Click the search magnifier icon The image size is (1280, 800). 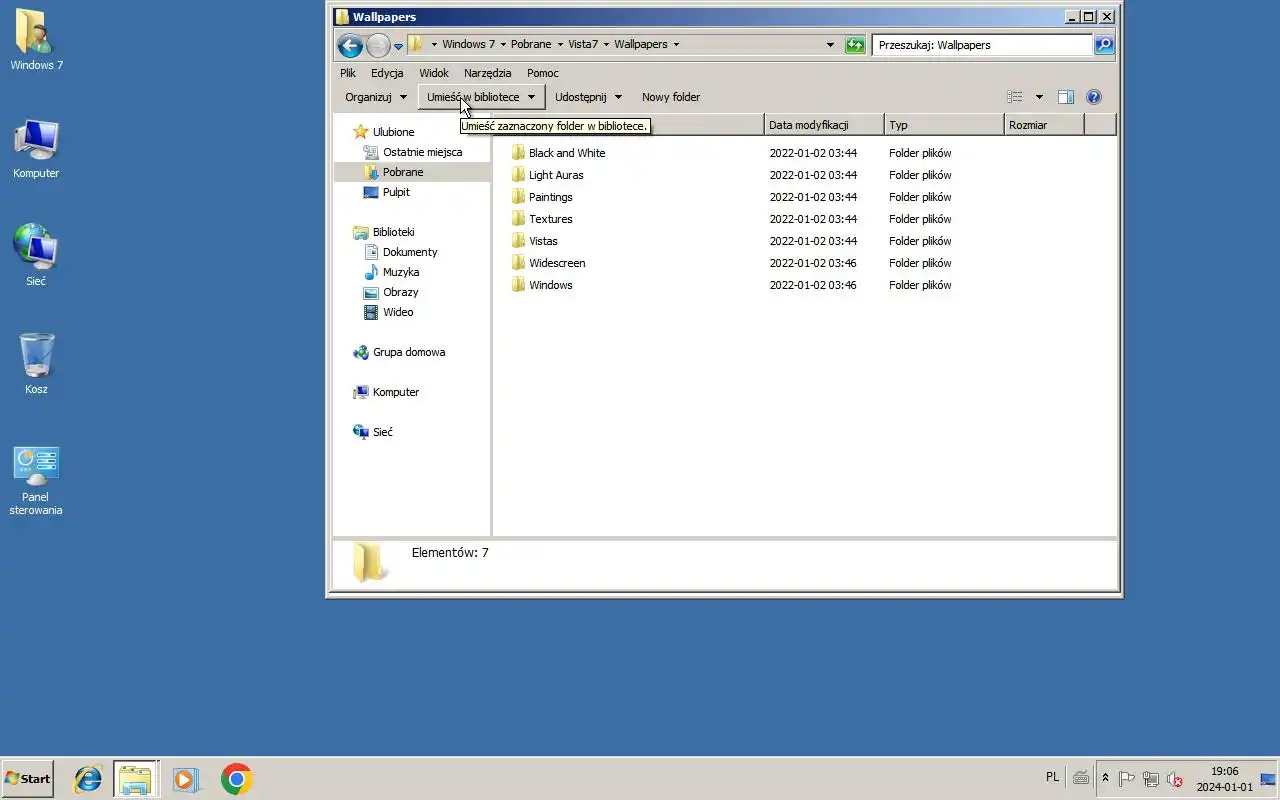click(x=1103, y=45)
